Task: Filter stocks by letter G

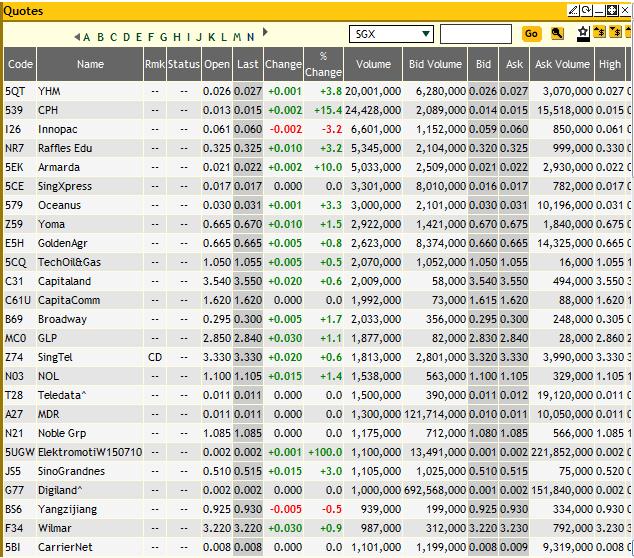Action: (163, 37)
